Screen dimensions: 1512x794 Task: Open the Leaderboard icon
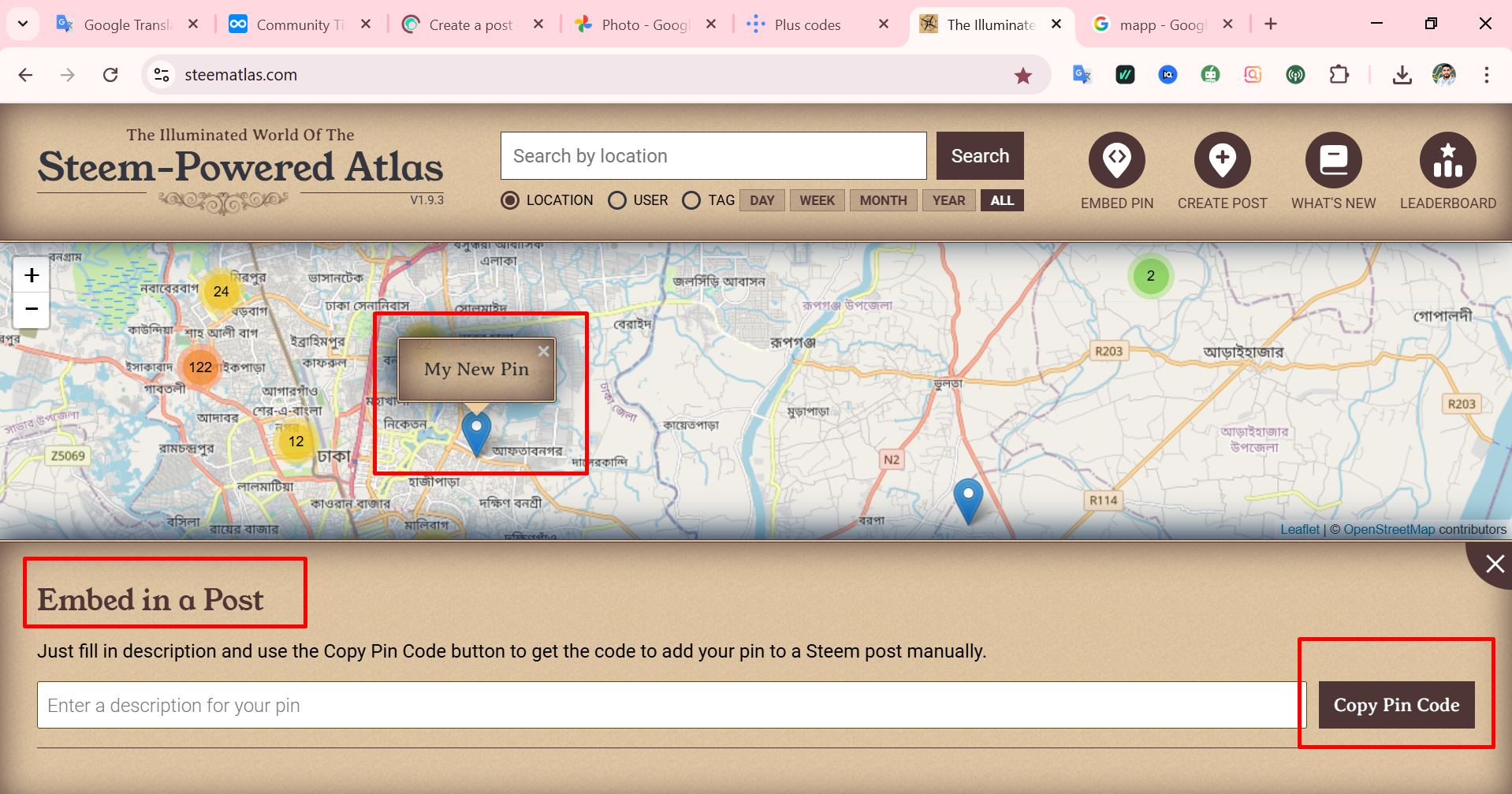1447,160
